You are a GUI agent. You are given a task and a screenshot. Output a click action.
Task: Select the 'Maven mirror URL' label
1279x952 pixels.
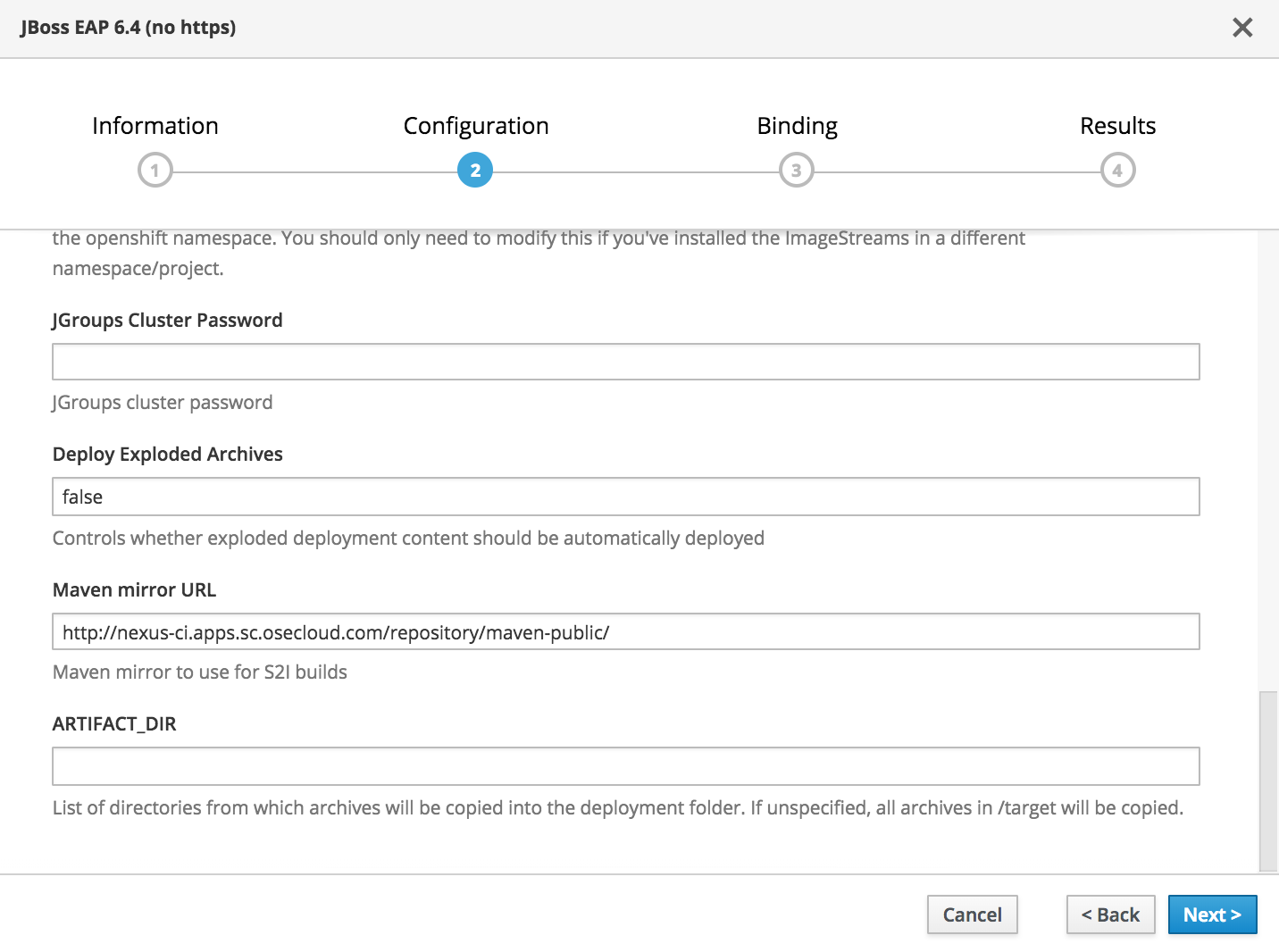(135, 590)
